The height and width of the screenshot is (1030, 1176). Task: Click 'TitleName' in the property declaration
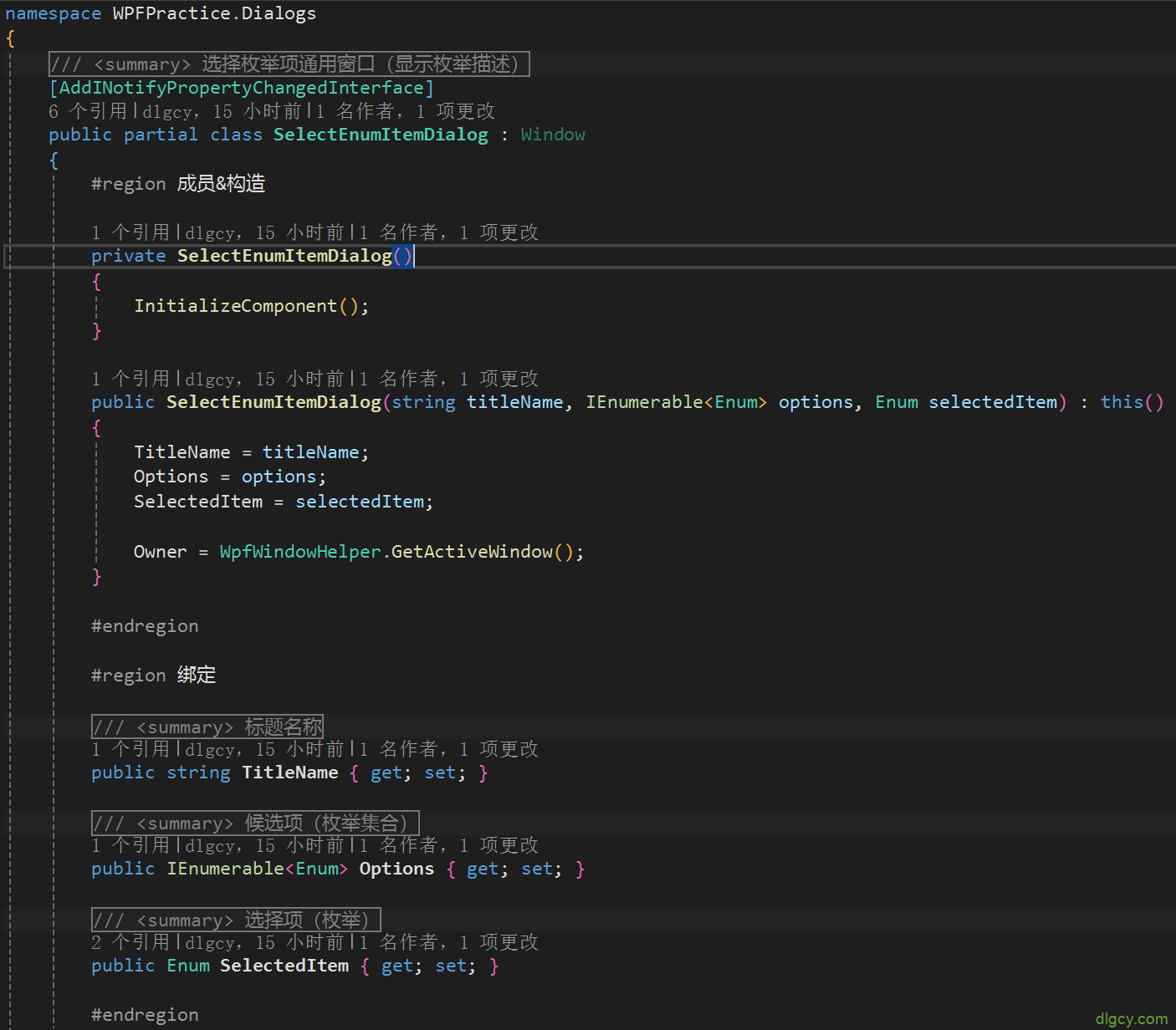tap(290, 772)
